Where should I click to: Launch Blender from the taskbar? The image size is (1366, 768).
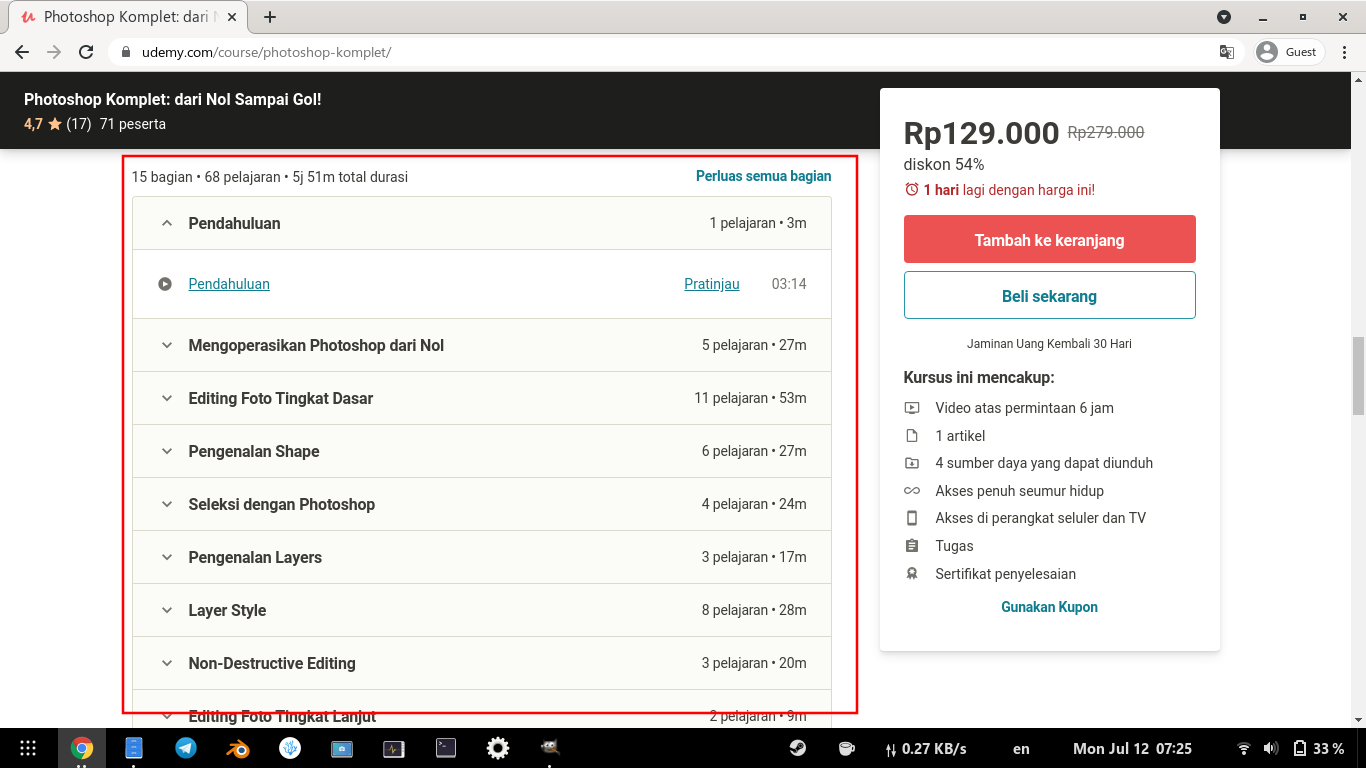tap(237, 748)
